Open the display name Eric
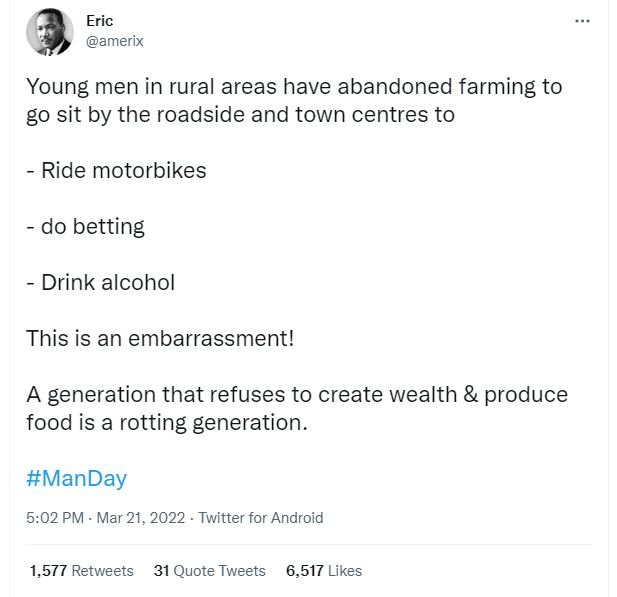 (99, 21)
